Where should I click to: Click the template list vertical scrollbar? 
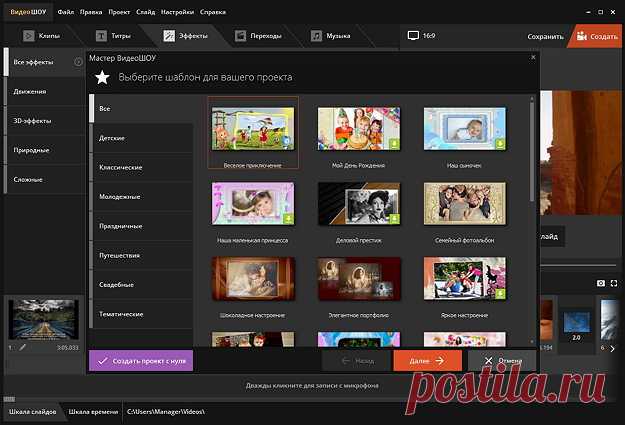tap(532, 152)
